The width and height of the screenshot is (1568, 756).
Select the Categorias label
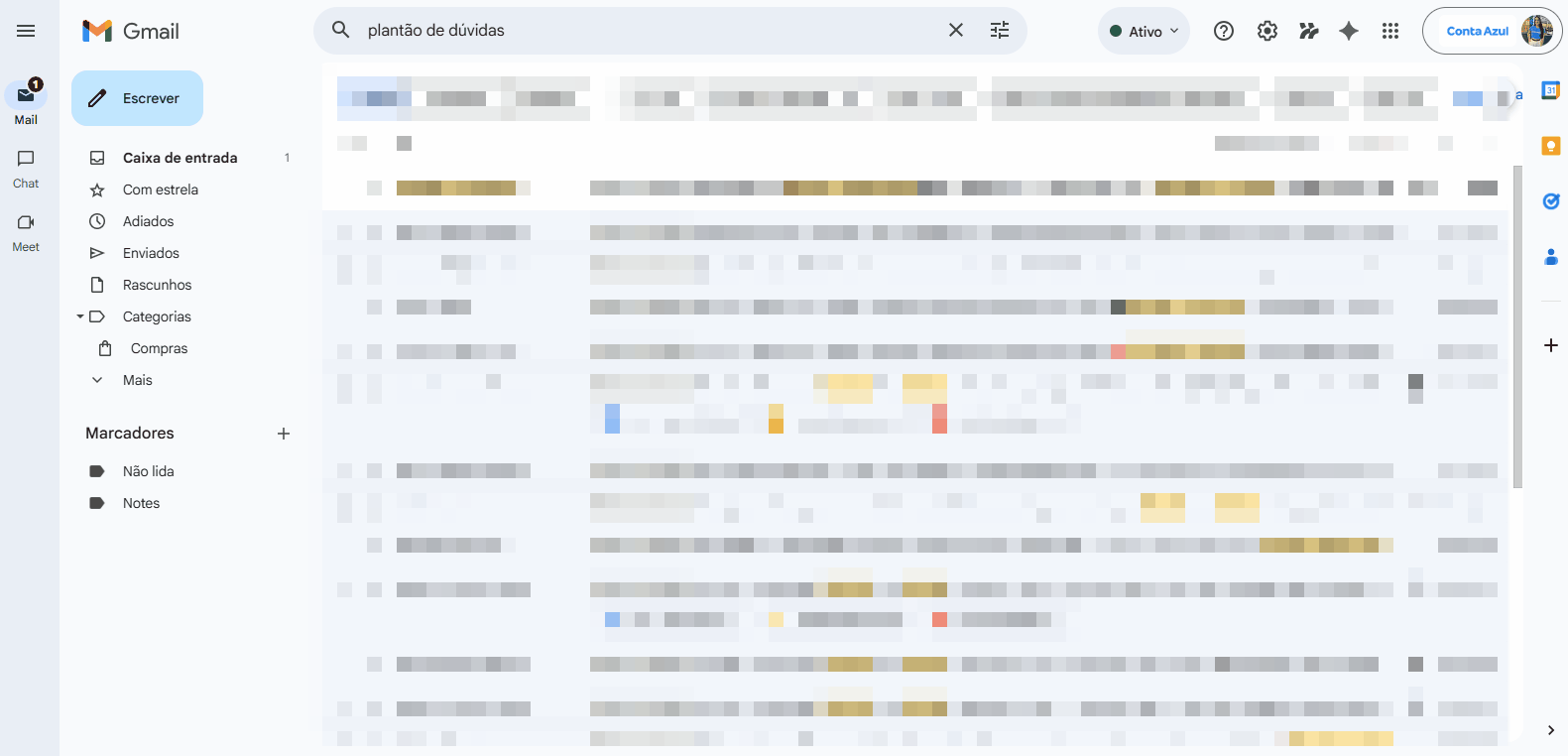pos(157,316)
